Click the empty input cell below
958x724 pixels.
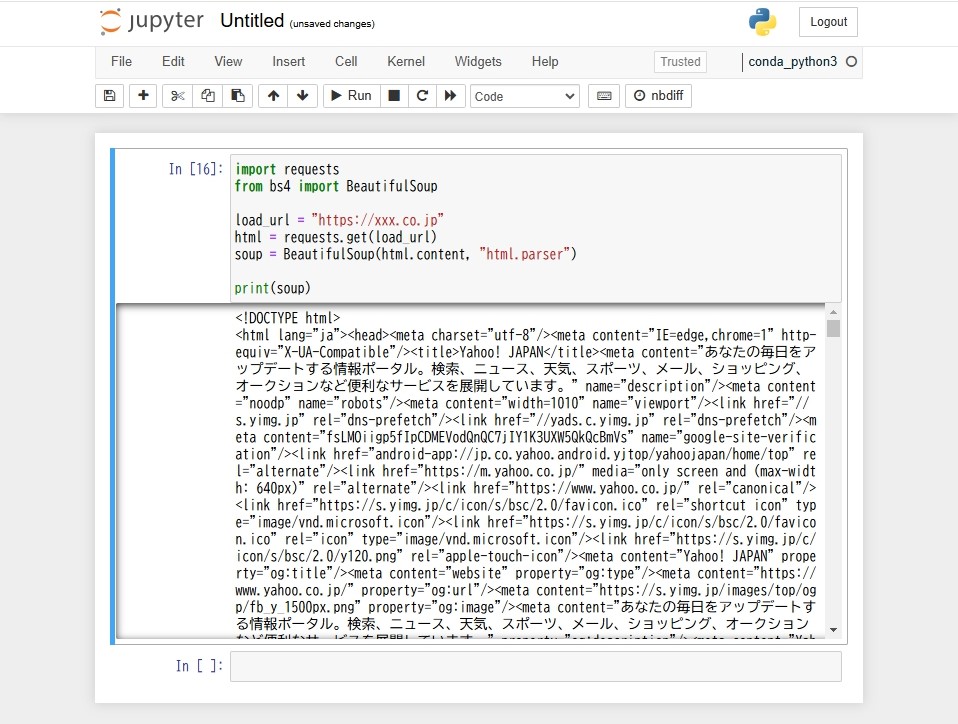(x=536, y=667)
